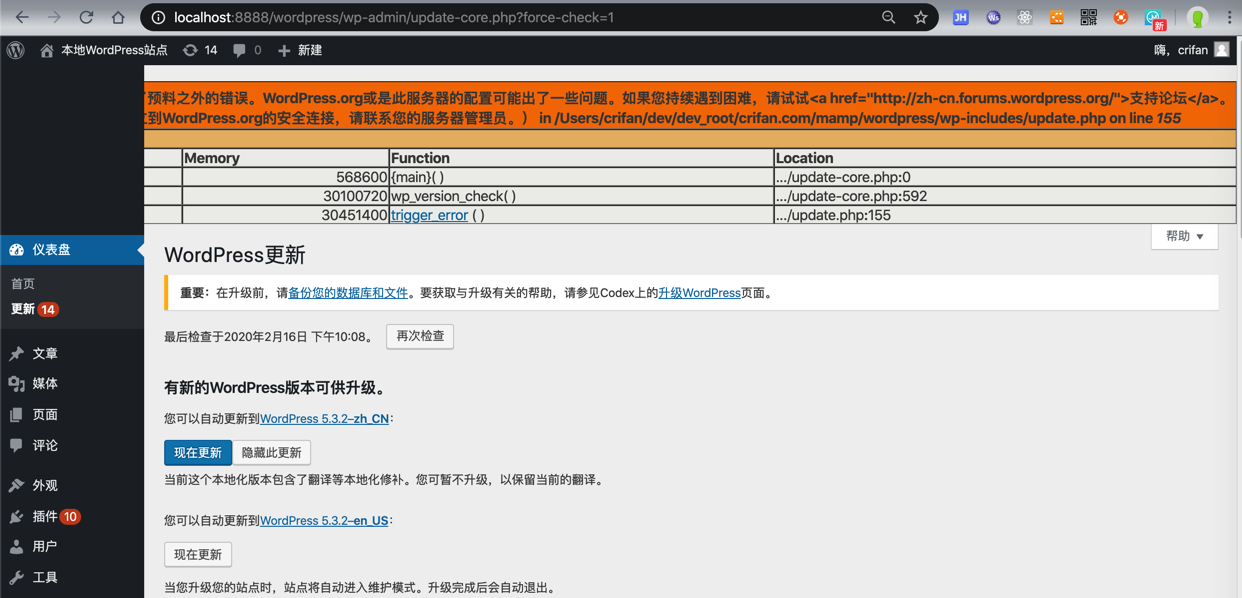Screen dimensions: 1242x598
Task: Open 备份您的数据库和文件 link
Action: (x=348, y=293)
